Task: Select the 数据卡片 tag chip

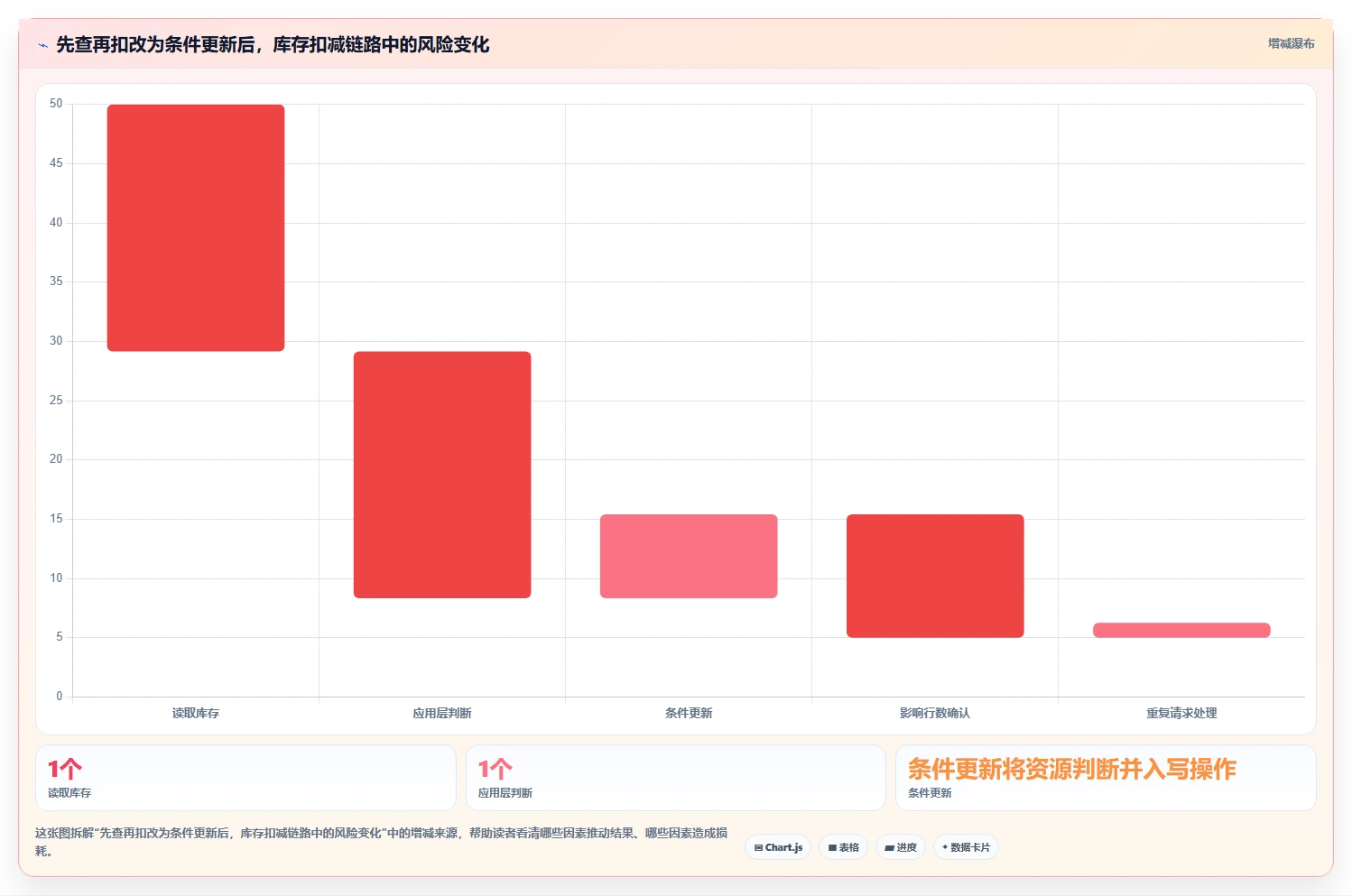Action: click(966, 847)
